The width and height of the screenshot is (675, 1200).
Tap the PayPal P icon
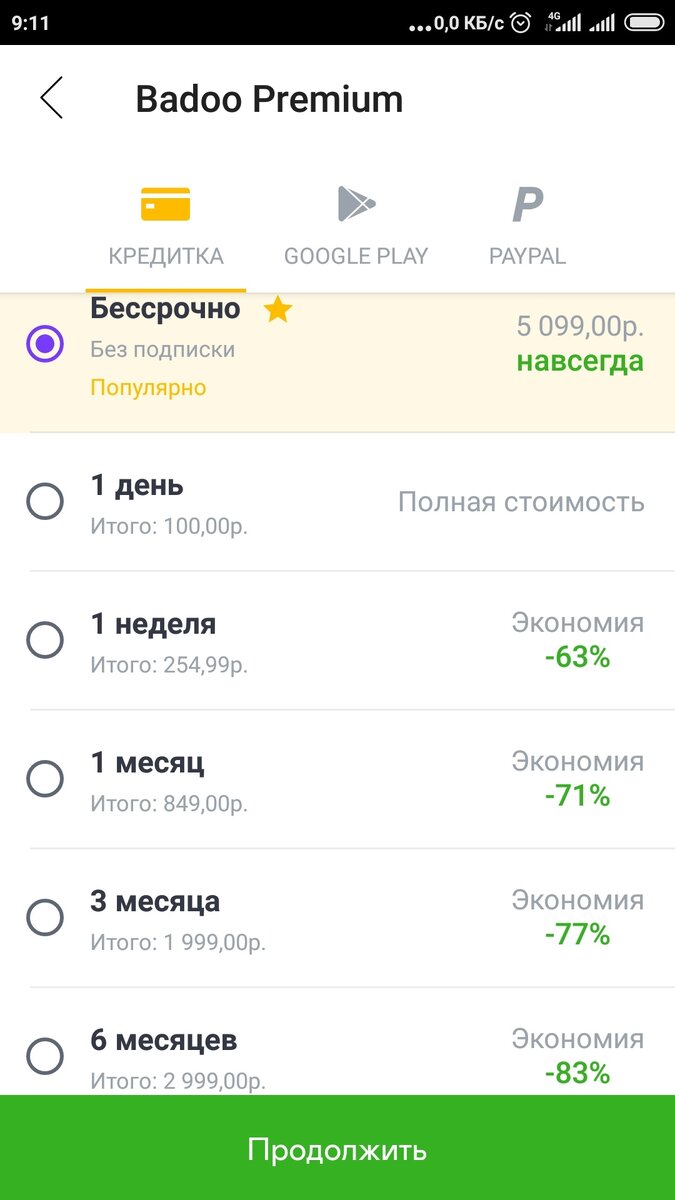click(526, 203)
